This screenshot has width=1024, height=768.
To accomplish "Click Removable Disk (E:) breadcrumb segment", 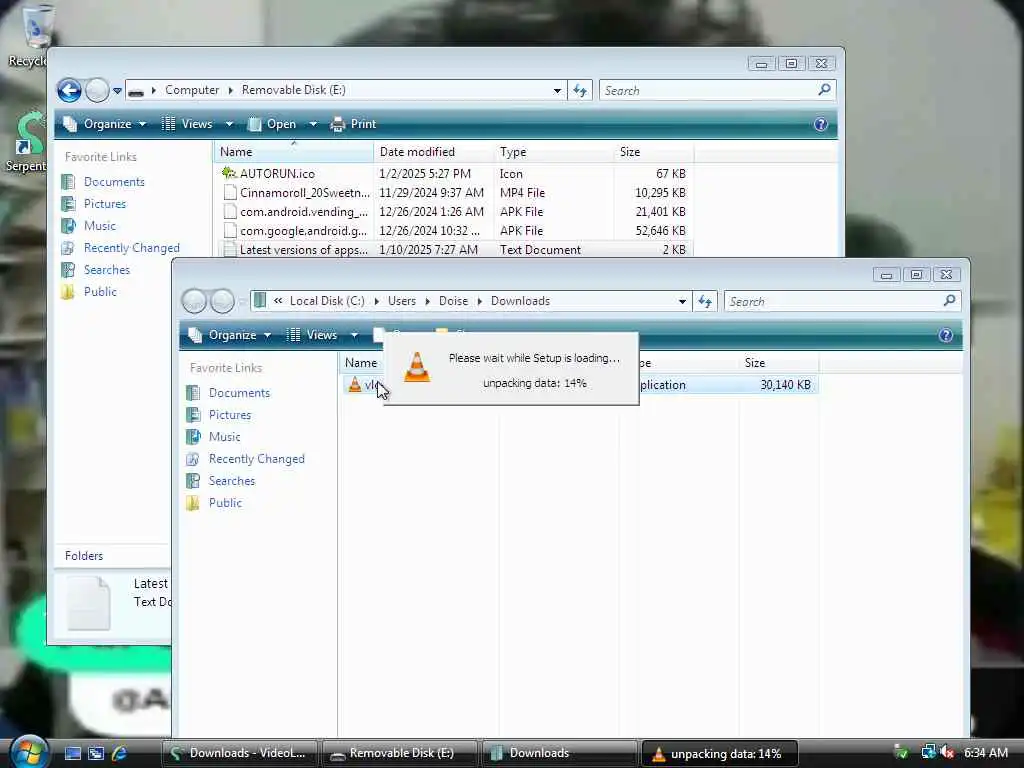I will [293, 90].
